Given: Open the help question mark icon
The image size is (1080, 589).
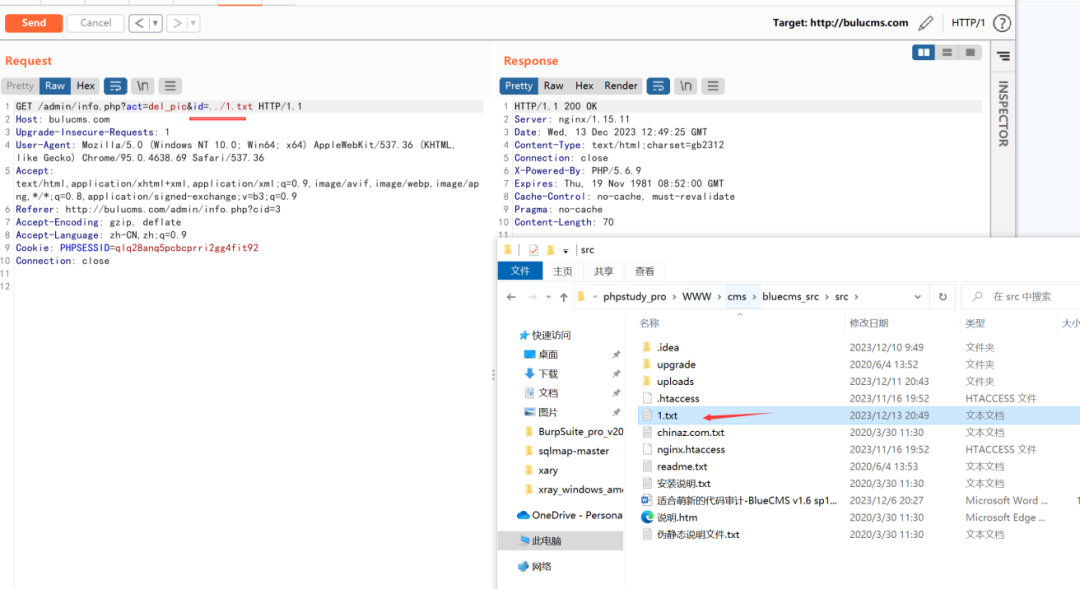Looking at the screenshot, I should [x=1002, y=23].
